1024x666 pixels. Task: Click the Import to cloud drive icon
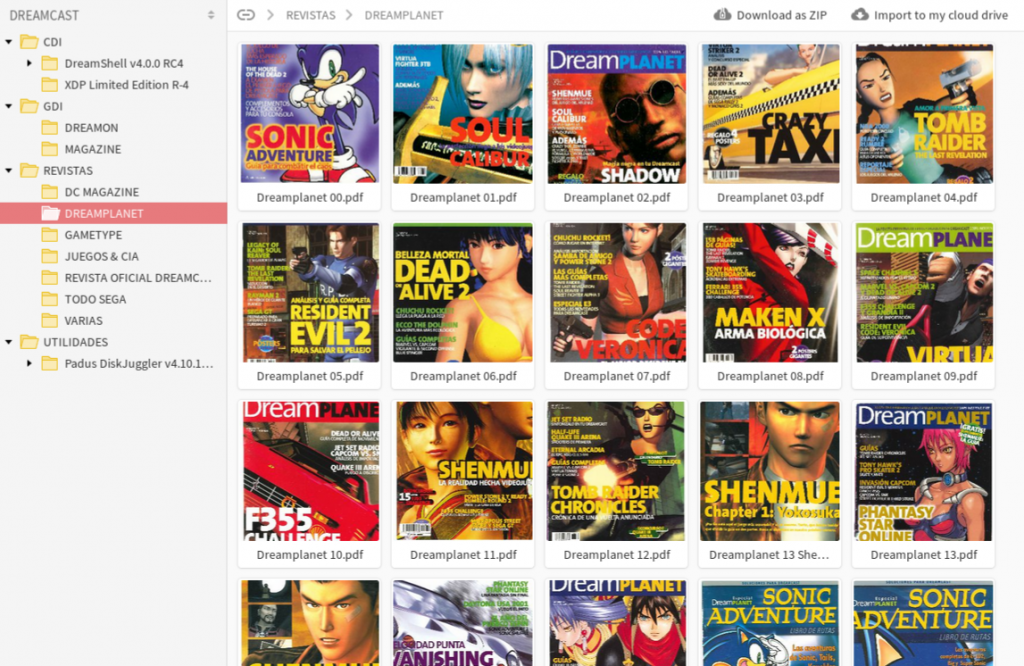tap(859, 15)
